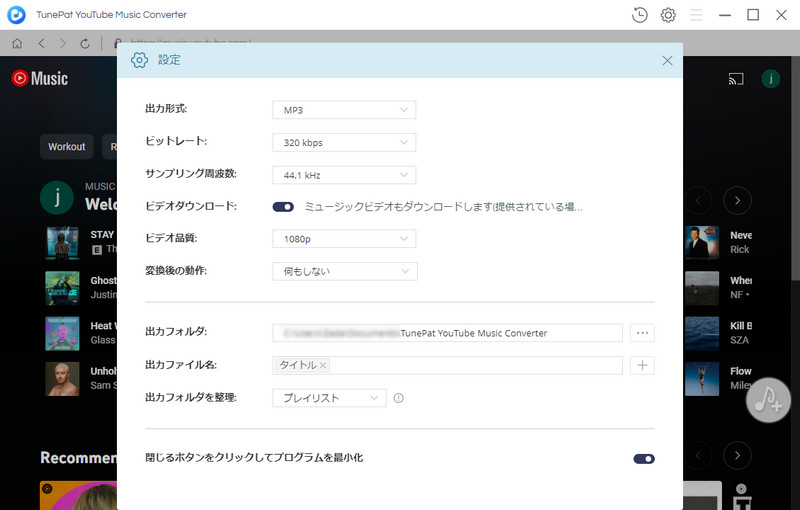The height and width of the screenshot is (510, 800).
Task: Navigate back in embedded browser
Action: coord(41,44)
